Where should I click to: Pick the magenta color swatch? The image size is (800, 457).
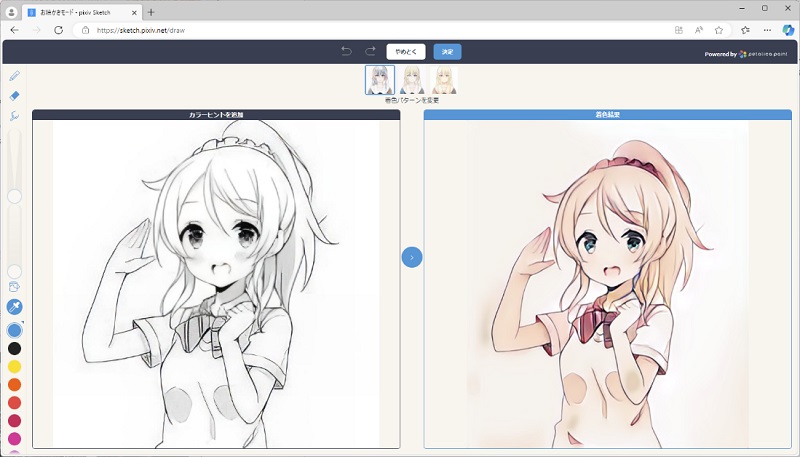point(14,438)
